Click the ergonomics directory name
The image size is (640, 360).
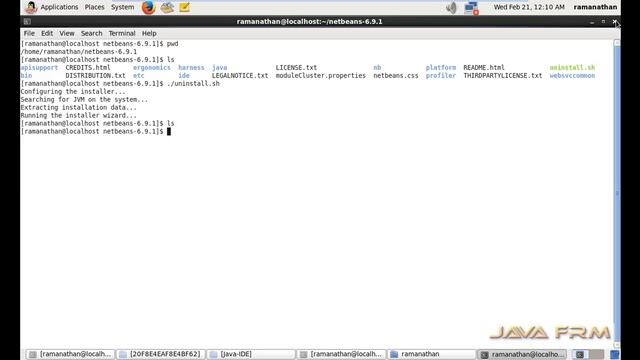(x=151, y=67)
